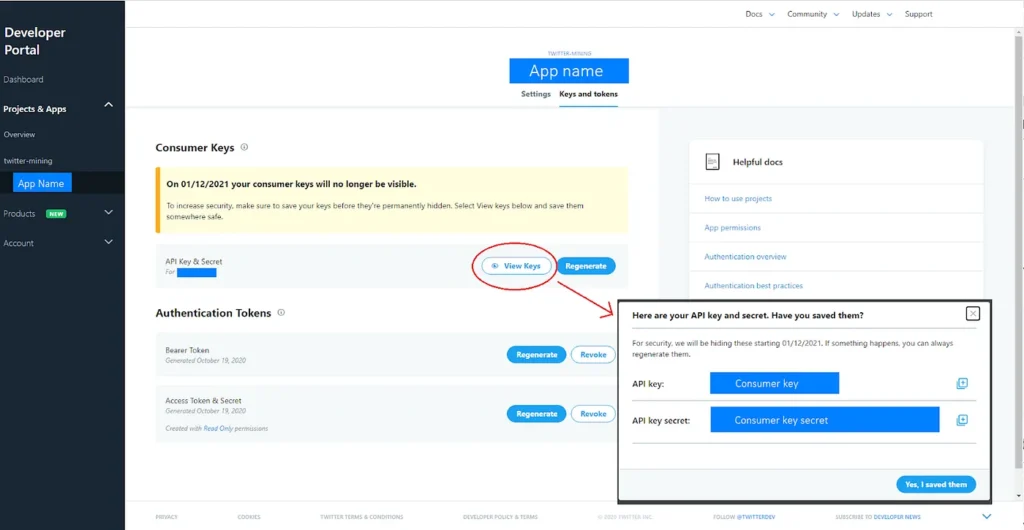Screen dimensions: 1024x530
Task: Collapse the Projects & Apps sidebar section
Action: [x=108, y=105]
